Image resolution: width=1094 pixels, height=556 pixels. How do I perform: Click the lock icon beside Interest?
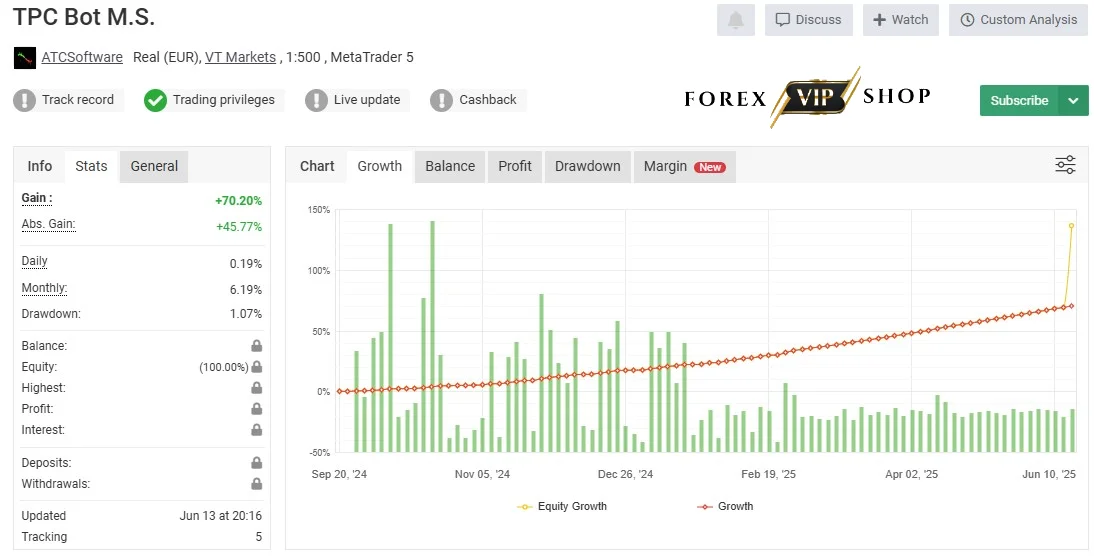click(x=257, y=430)
